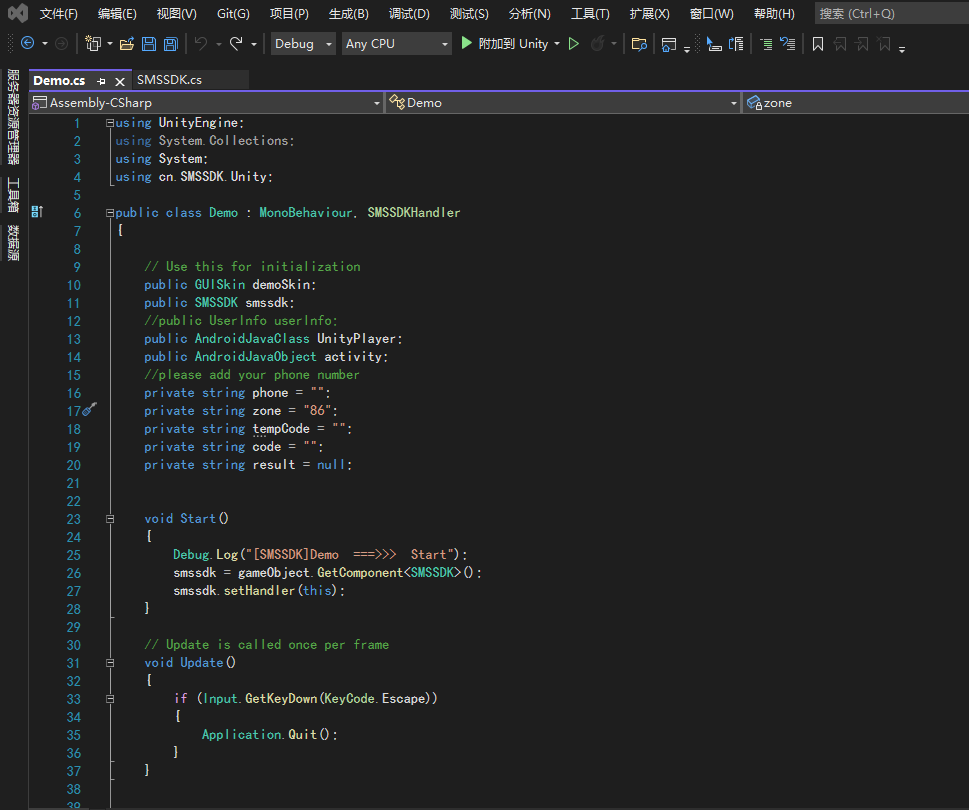This screenshot has height=810, width=969.
Task: Toggle the bookmark icon in toolbar
Action: click(818, 44)
